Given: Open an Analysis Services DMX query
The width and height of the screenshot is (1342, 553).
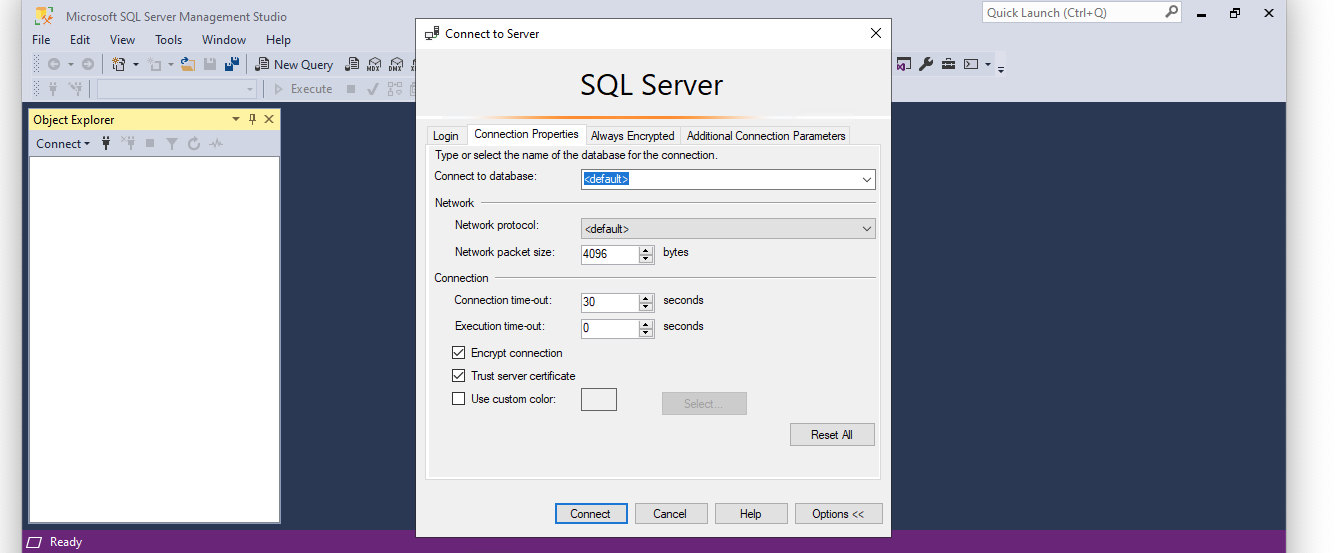Looking at the screenshot, I should [x=396, y=64].
